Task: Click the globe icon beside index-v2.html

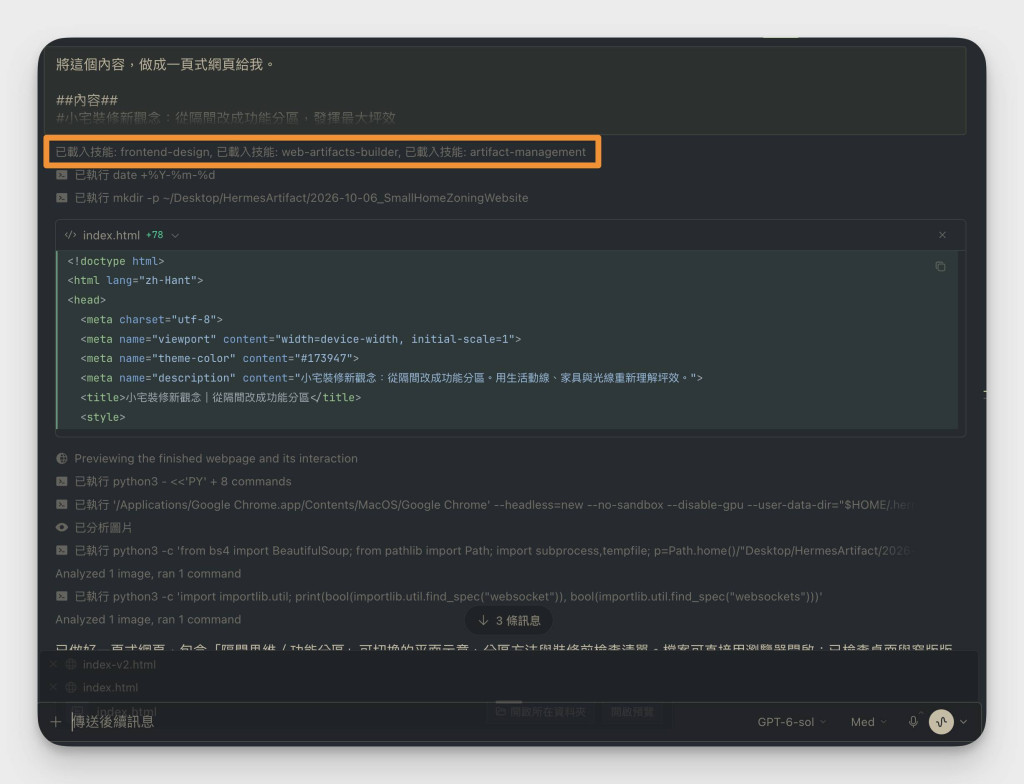Action: pos(71,664)
